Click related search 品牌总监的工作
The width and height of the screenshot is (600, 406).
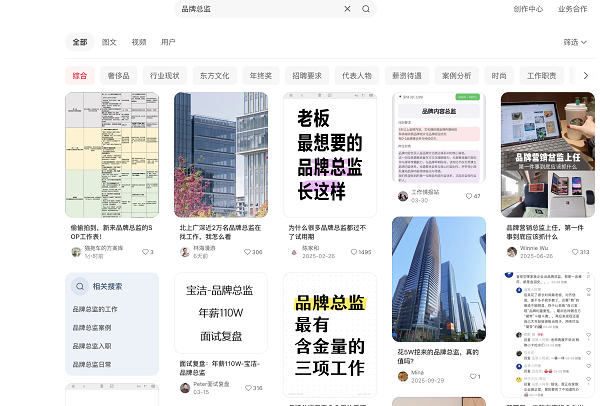(x=95, y=309)
